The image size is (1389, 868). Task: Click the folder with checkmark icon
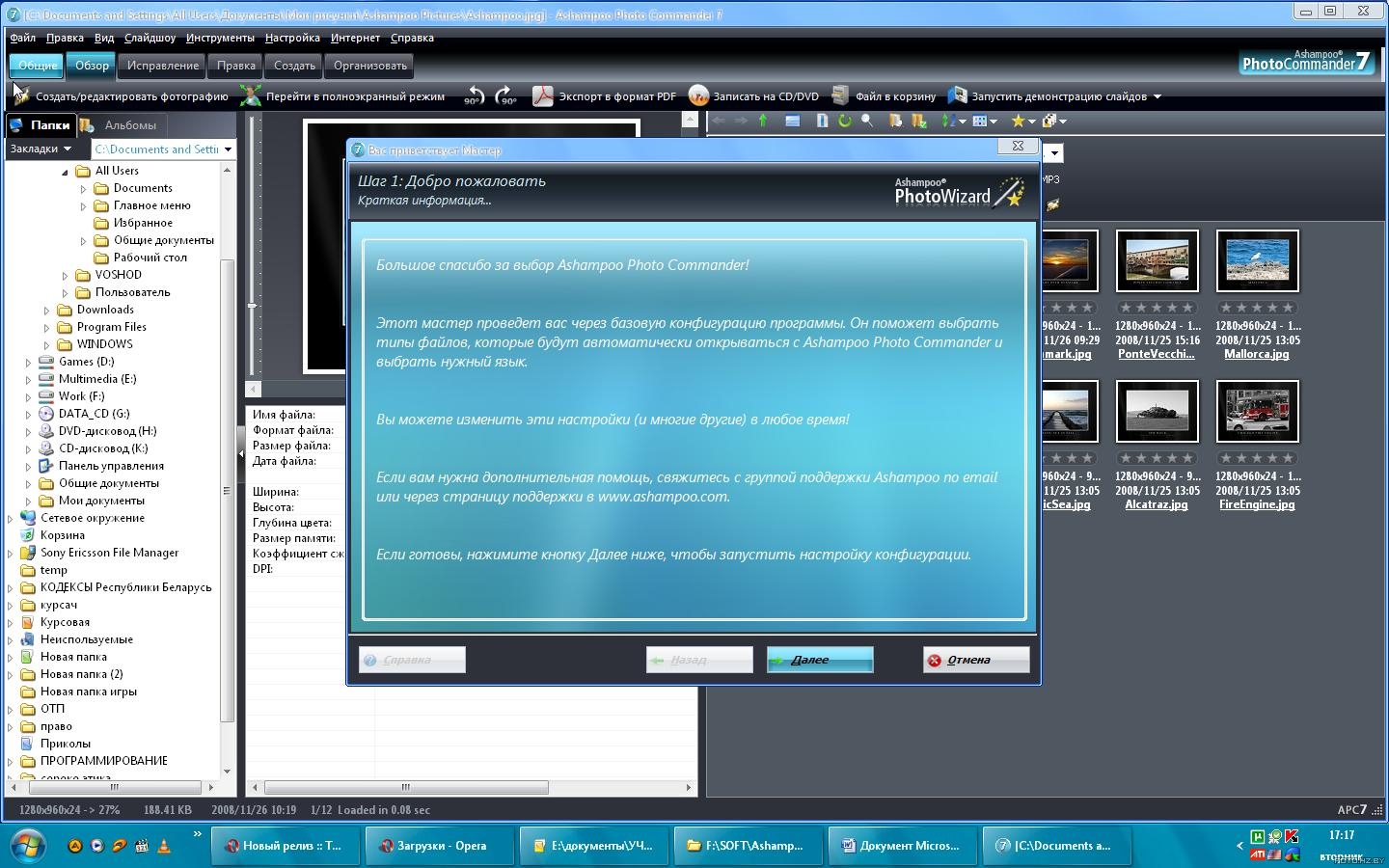(918, 121)
